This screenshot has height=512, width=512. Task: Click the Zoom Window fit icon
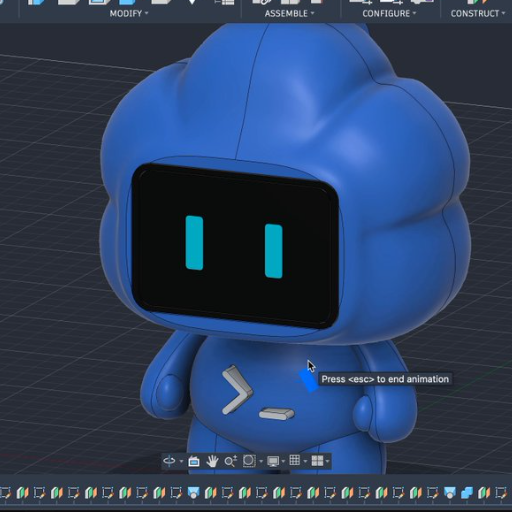point(249,461)
